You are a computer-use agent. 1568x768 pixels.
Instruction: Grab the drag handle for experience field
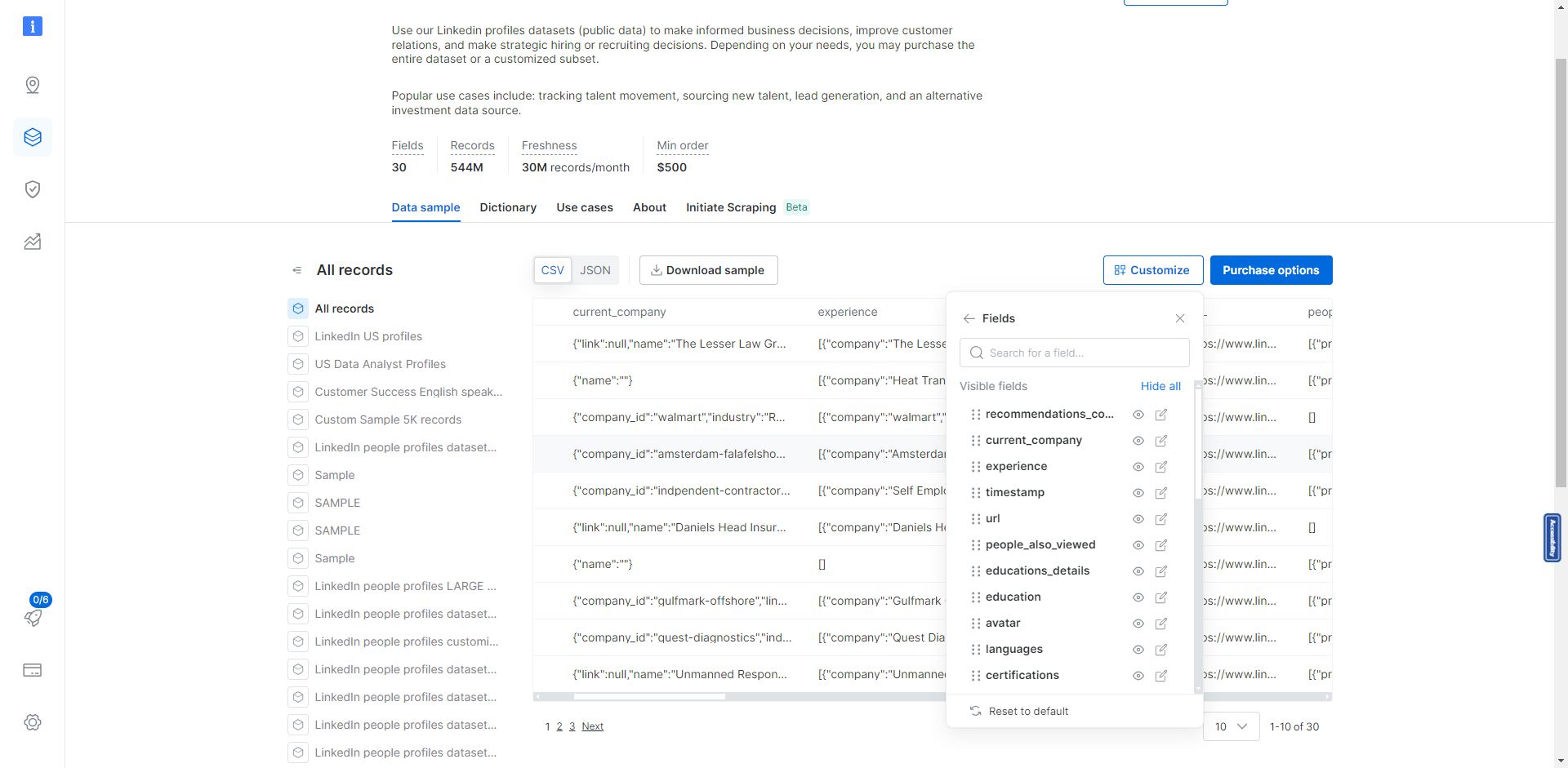tap(975, 467)
